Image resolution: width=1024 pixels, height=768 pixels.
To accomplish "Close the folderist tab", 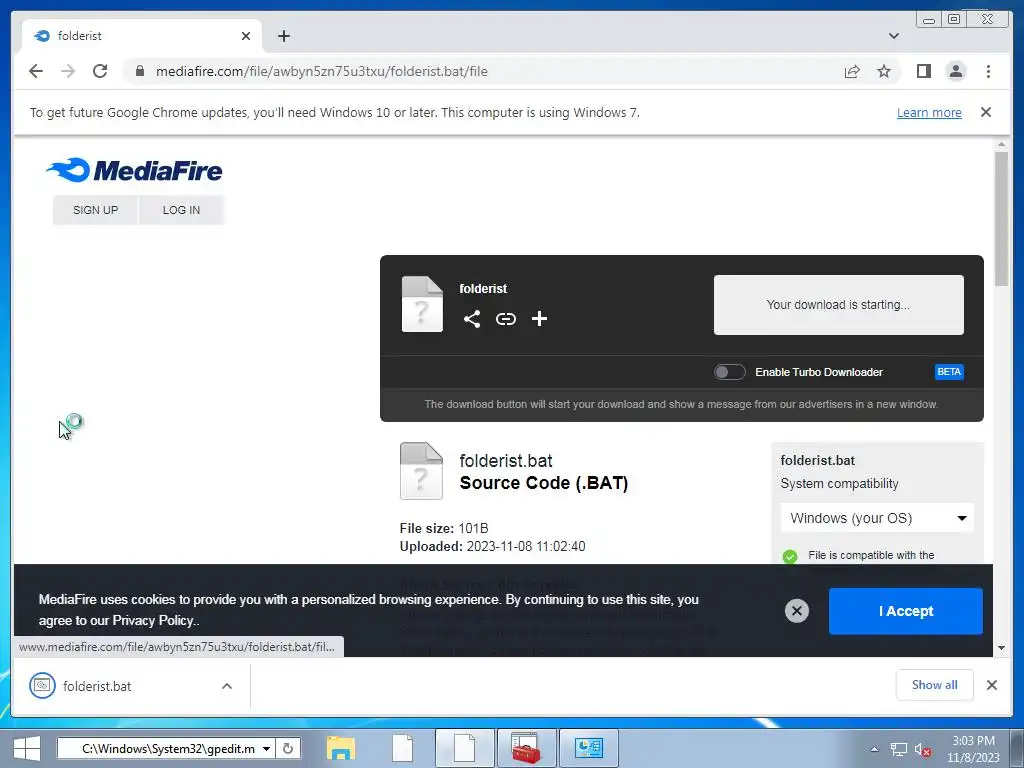I will tap(246, 36).
